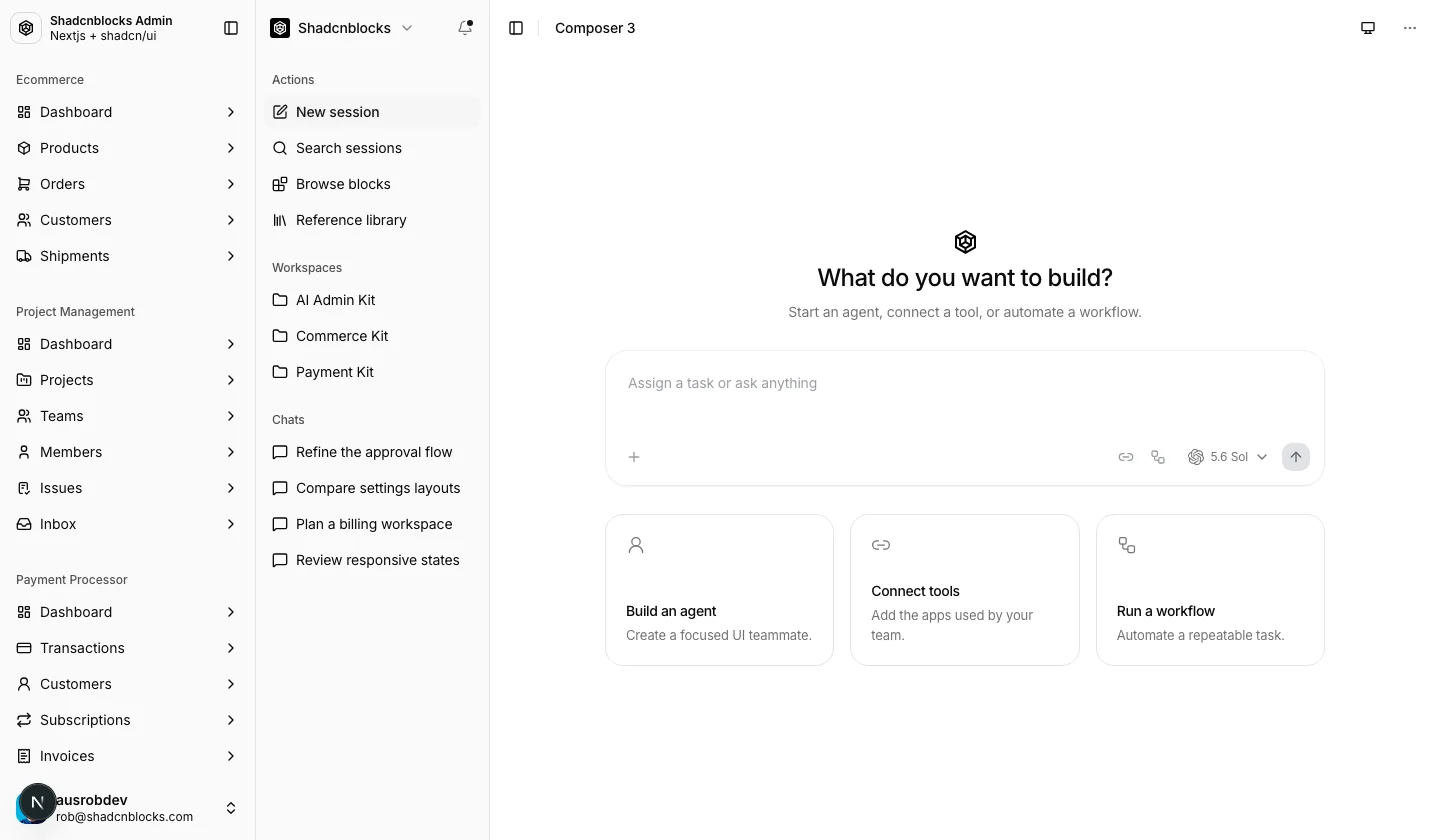The height and width of the screenshot is (840, 1440).
Task: Open the 5.6 Sol model dropdown
Action: 1227,457
